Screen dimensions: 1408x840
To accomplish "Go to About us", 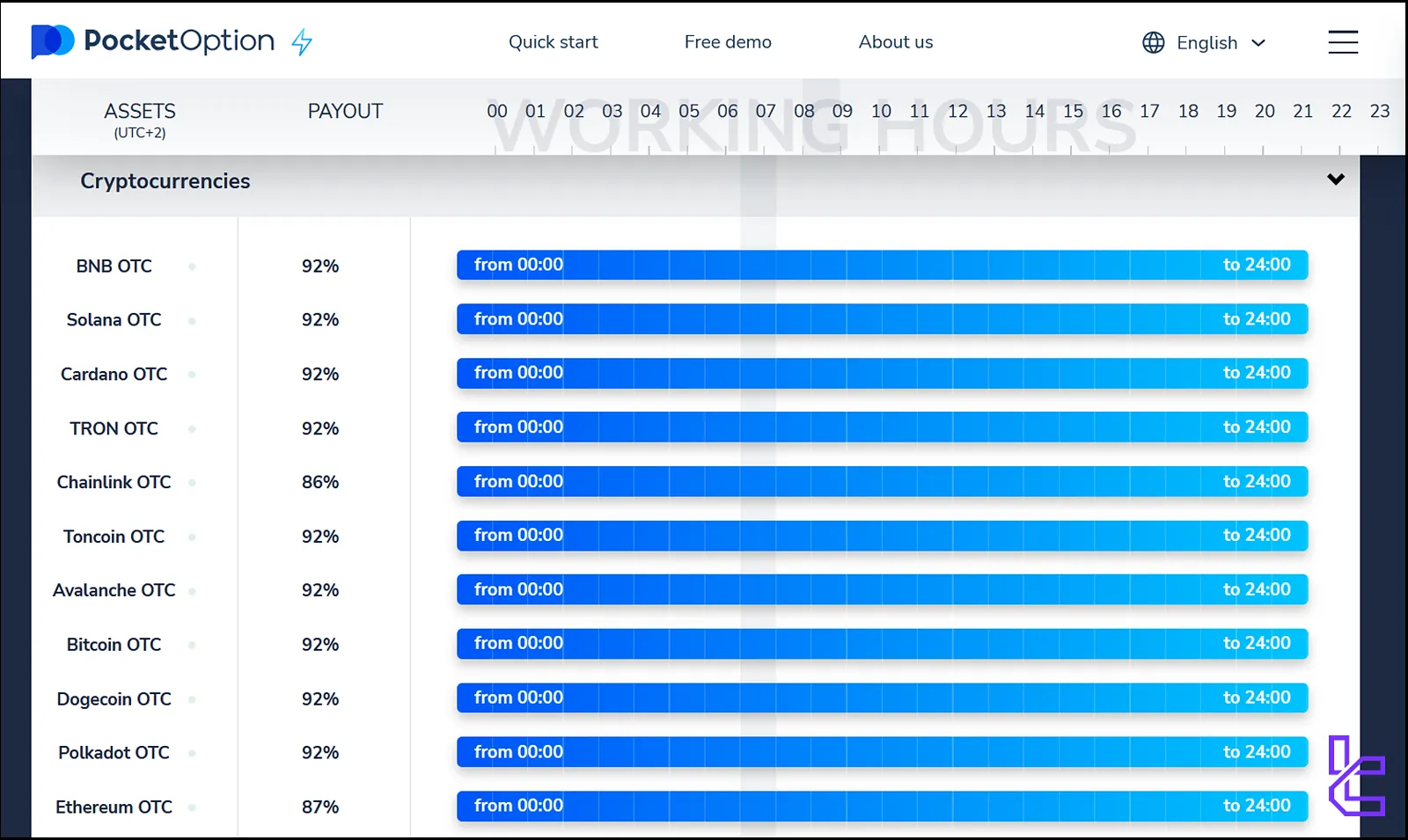I will 896,41.
